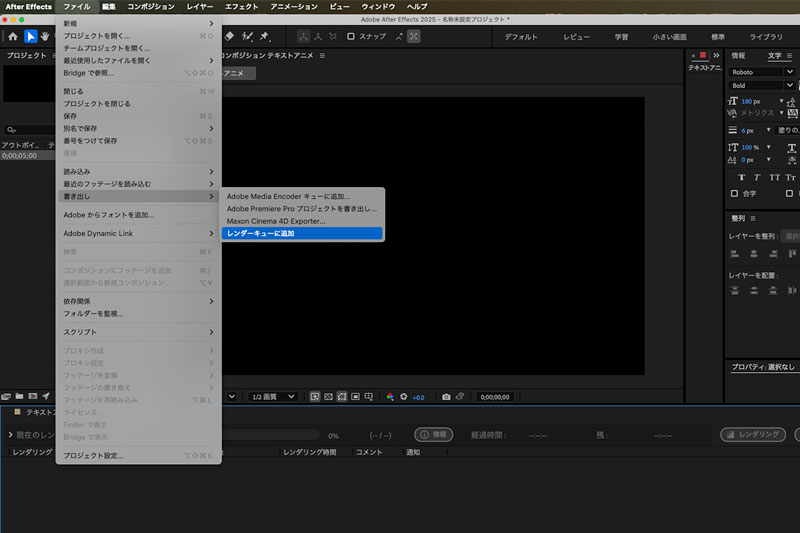
Task: Select the Puppet Pin tool
Action: tap(264, 36)
